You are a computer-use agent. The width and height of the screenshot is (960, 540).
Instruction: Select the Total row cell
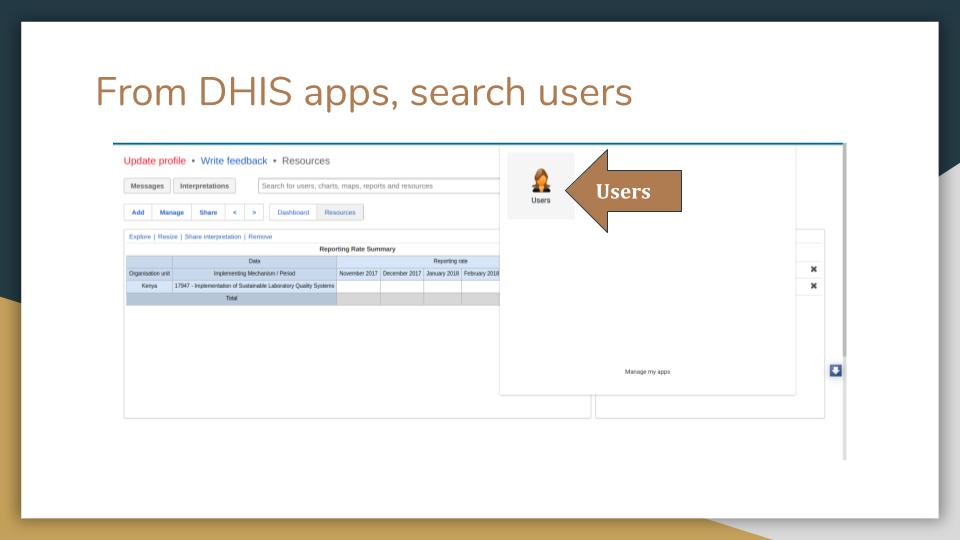coord(231,299)
